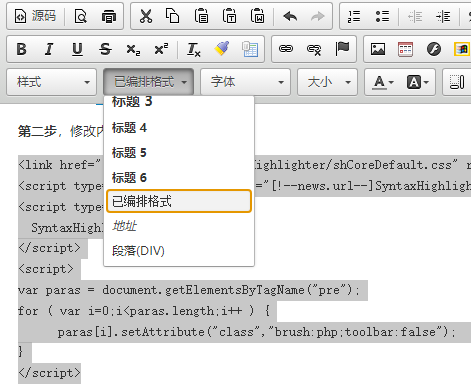Insert a hyperlink
The width and height of the screenshot is (471, 390).
point(286,49)
